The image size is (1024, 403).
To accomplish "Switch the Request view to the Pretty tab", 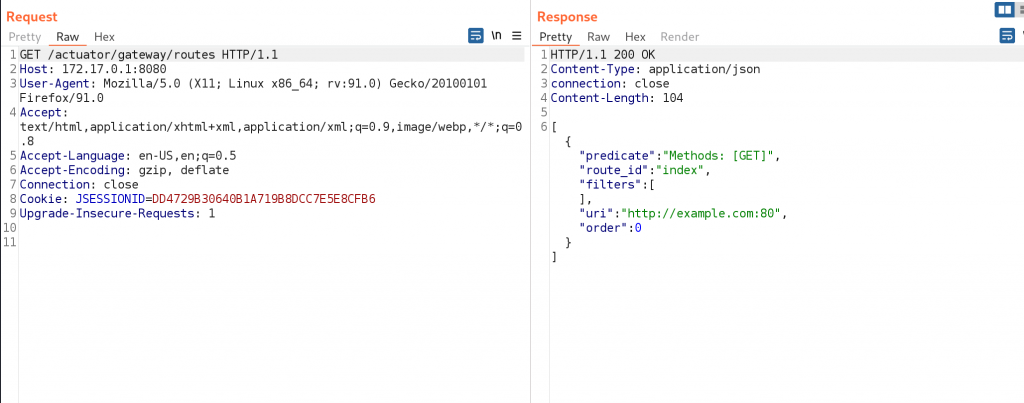I will pyautogui.click(x=25, y=37).
